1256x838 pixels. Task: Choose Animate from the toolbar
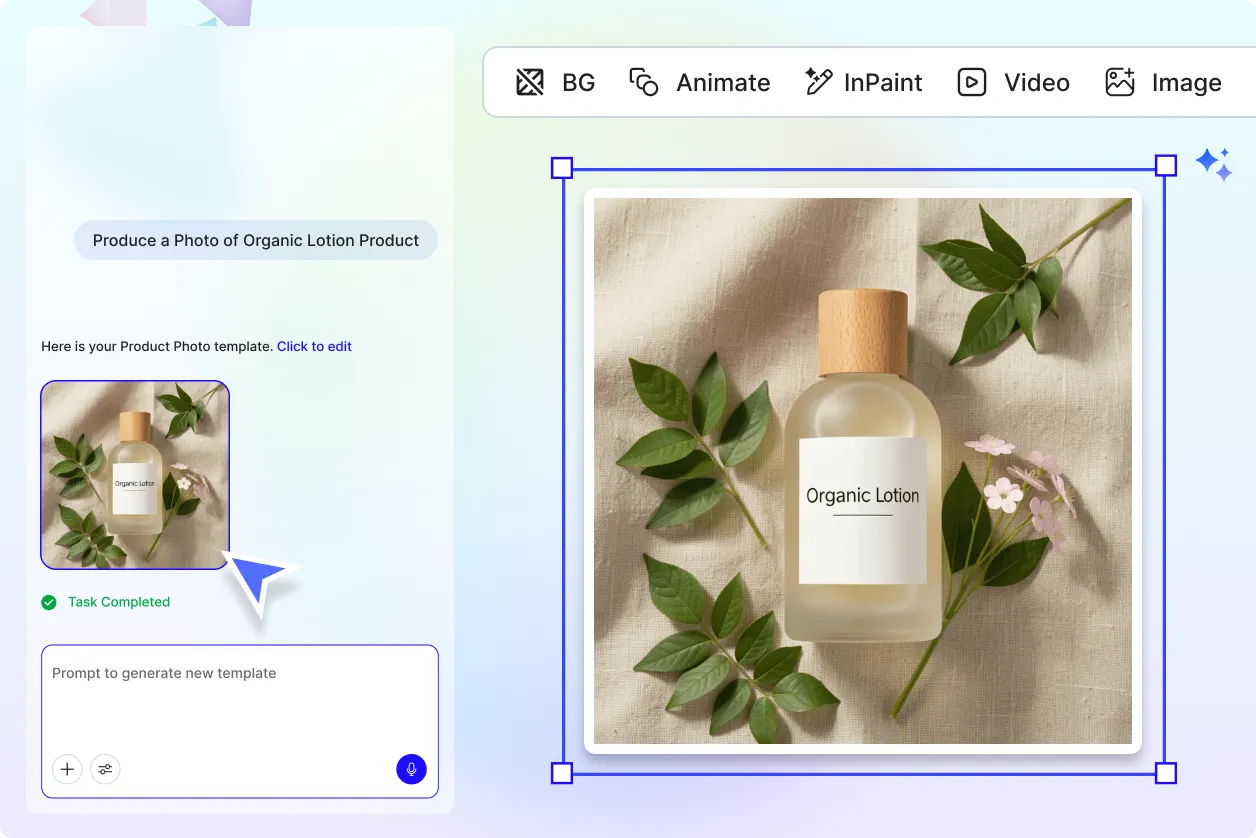click(x=700, y=82)
